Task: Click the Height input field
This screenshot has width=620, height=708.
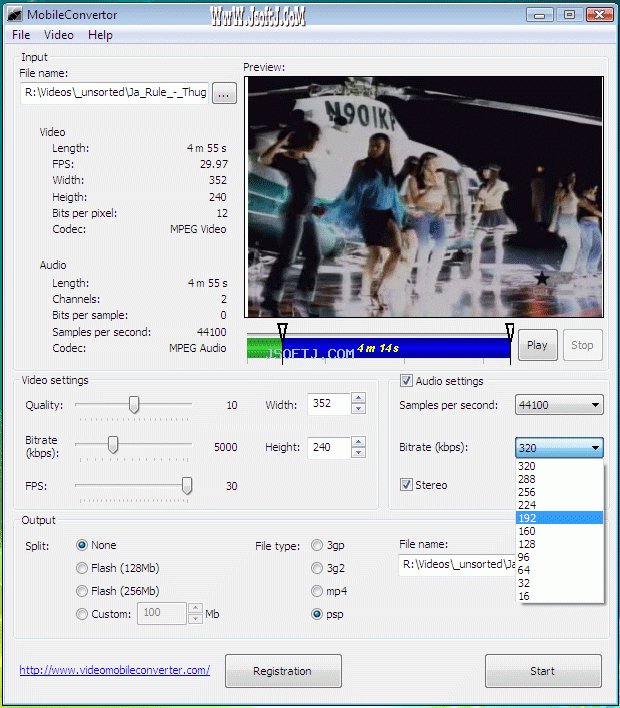Action: coord(329,447)
